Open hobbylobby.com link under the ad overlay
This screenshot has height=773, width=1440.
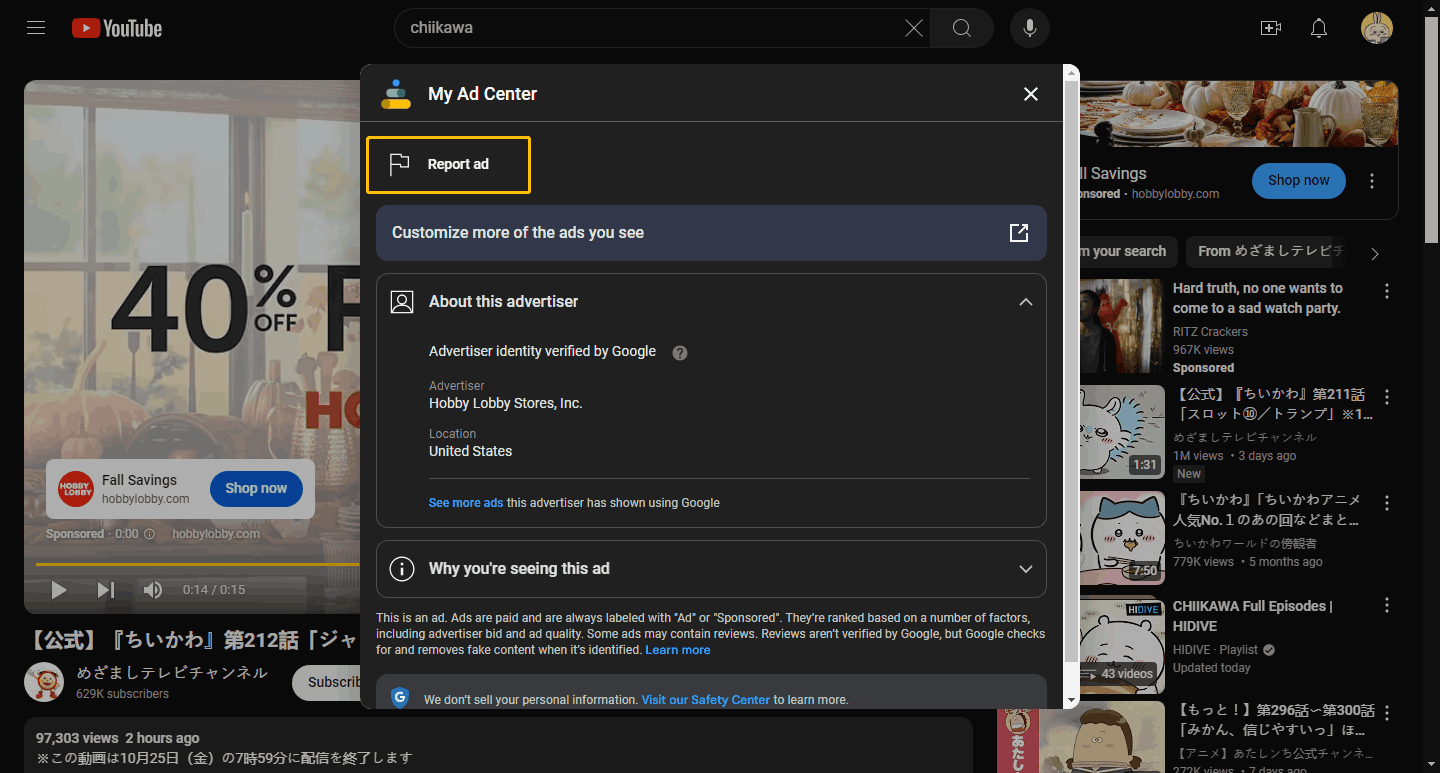tap(216, 534)
